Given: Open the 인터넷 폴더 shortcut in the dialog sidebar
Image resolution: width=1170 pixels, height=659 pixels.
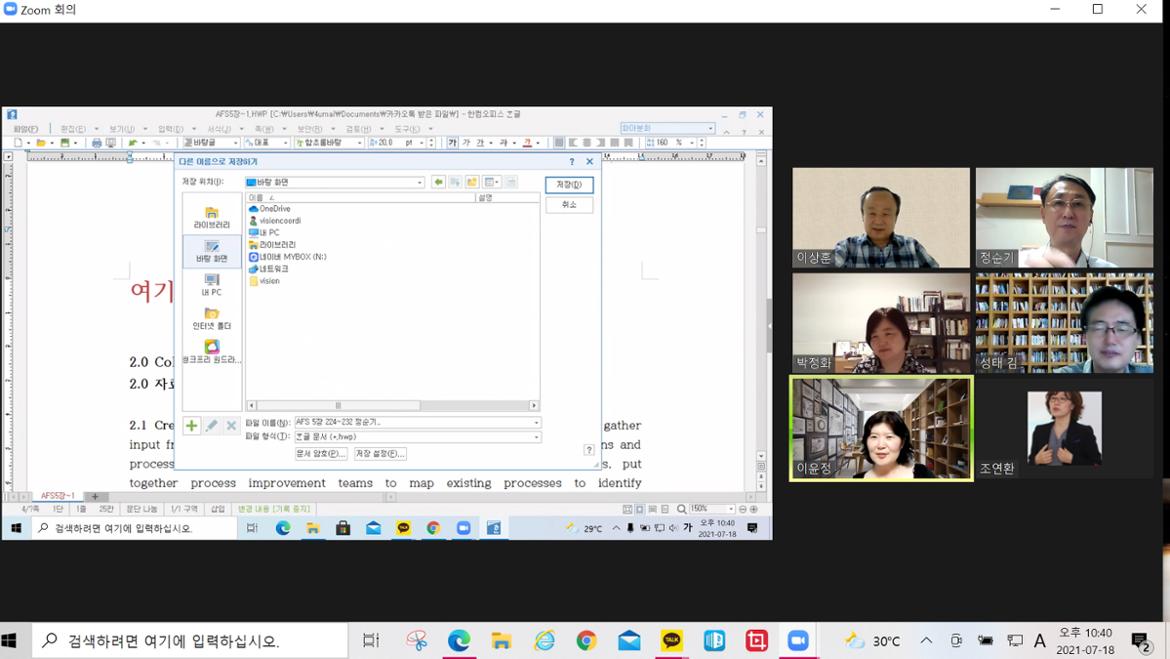Looking at the screenshot, I should point(211,319).
